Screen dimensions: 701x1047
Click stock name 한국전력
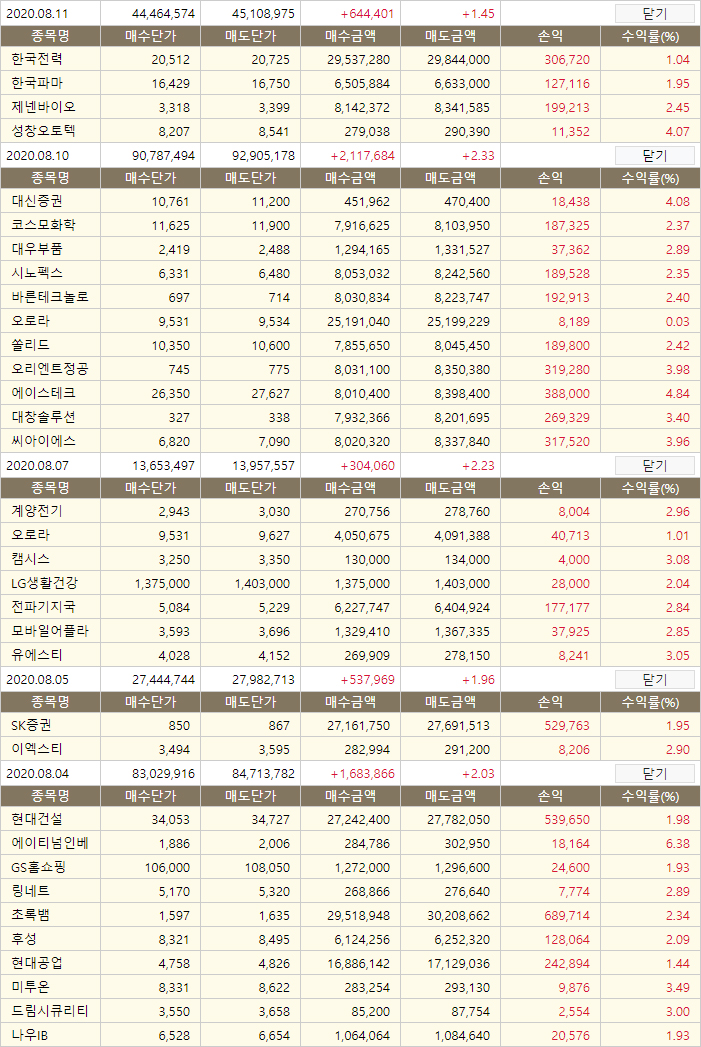point(37,59)
